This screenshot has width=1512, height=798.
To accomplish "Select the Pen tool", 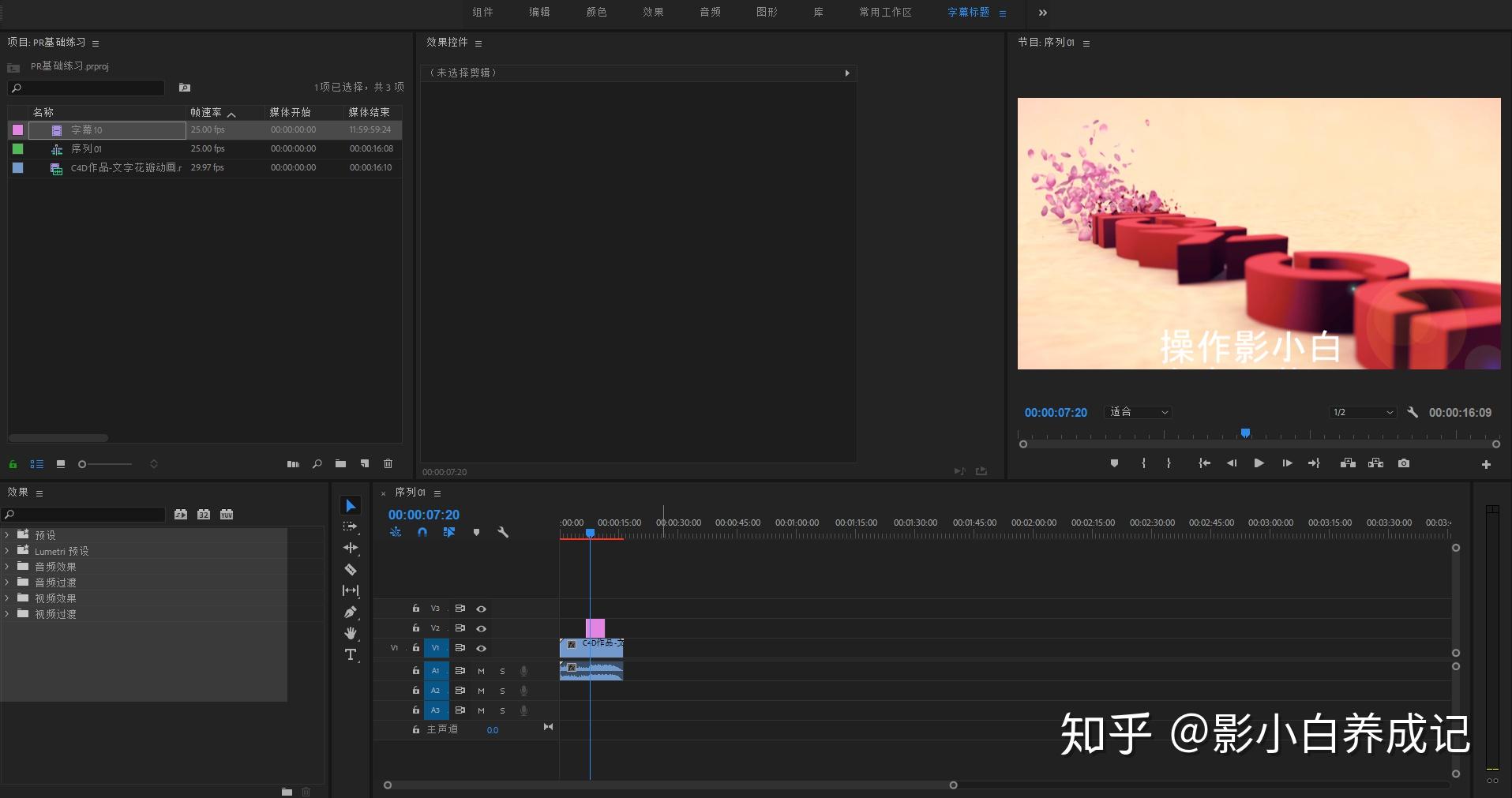I will pyautogui.click(x=351, y=612).
